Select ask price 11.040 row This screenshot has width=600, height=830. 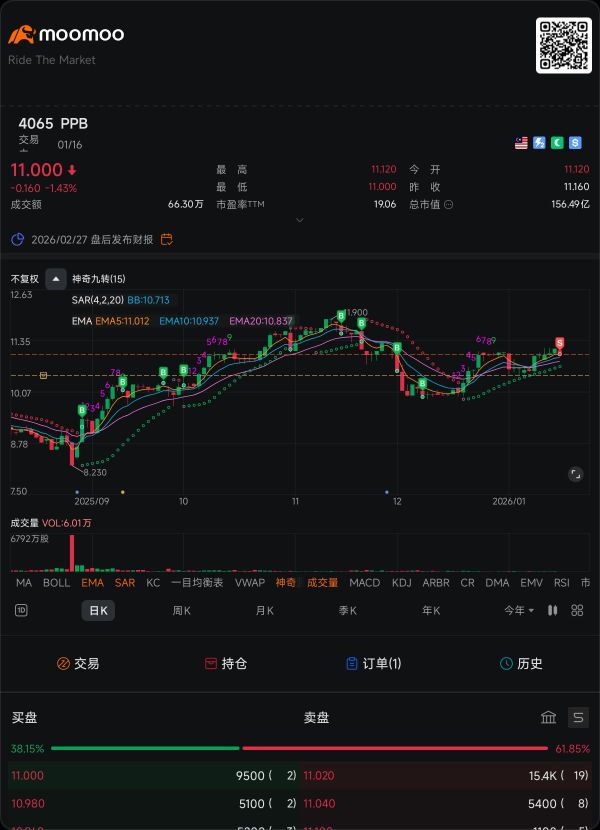446,804
